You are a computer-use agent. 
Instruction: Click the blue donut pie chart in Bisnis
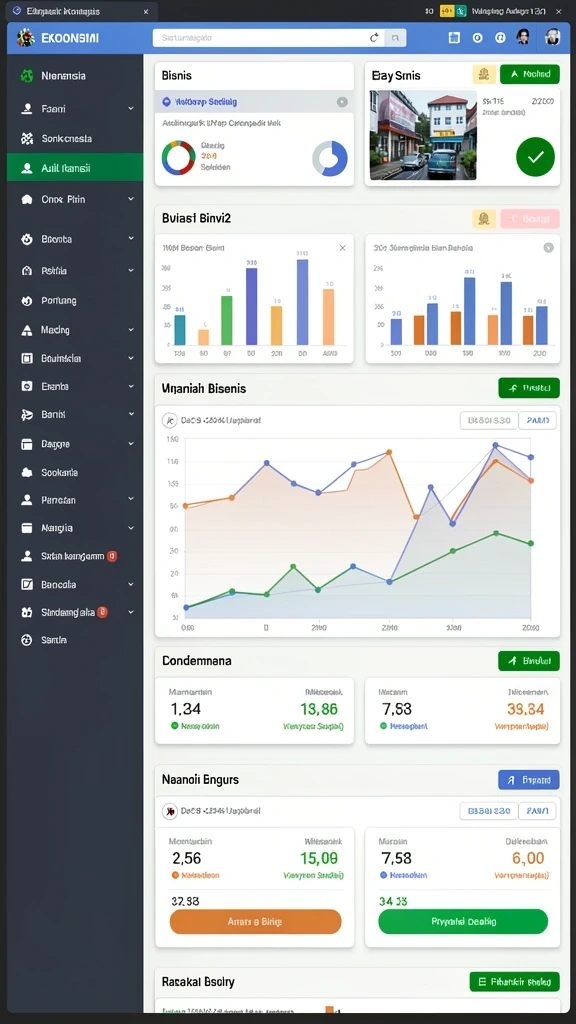330,159
